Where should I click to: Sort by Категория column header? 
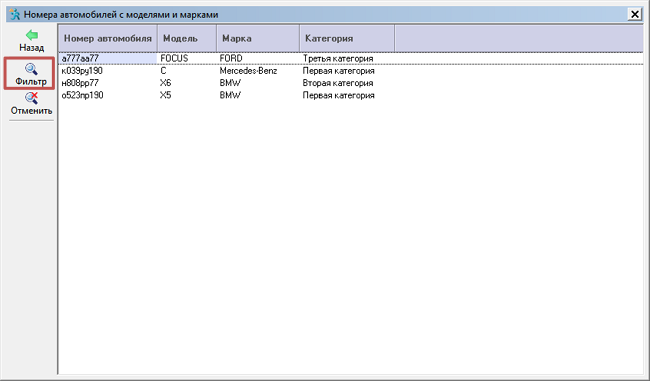coord(347,38)
